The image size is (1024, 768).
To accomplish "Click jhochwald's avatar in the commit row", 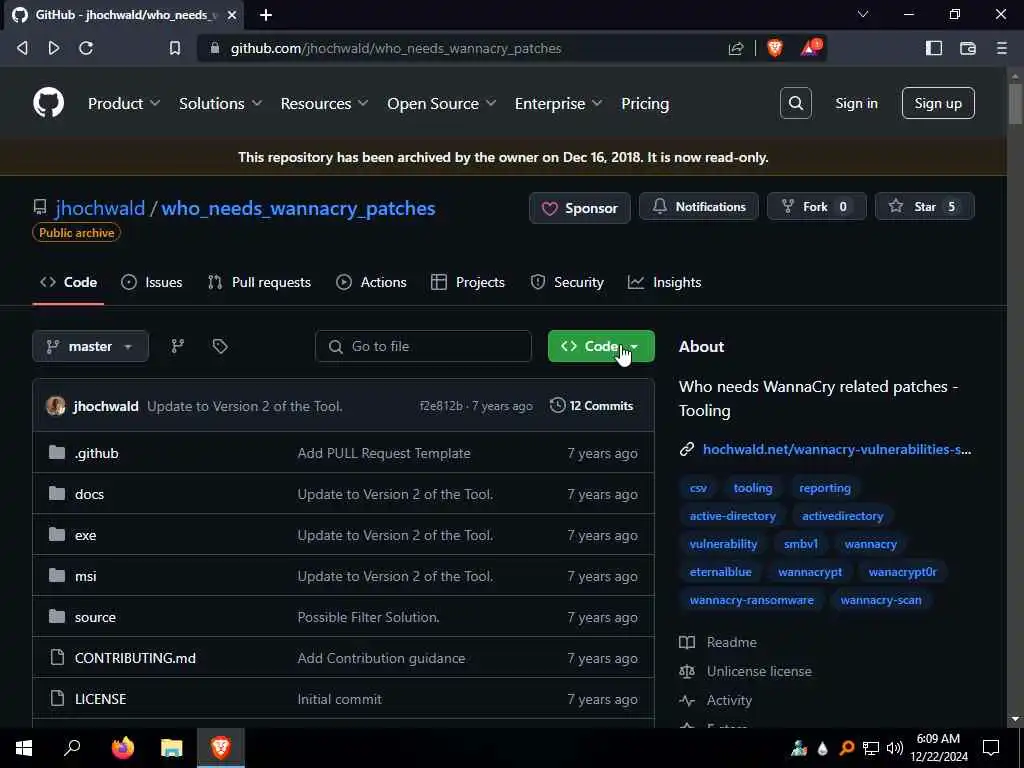I will coord(56,406).
